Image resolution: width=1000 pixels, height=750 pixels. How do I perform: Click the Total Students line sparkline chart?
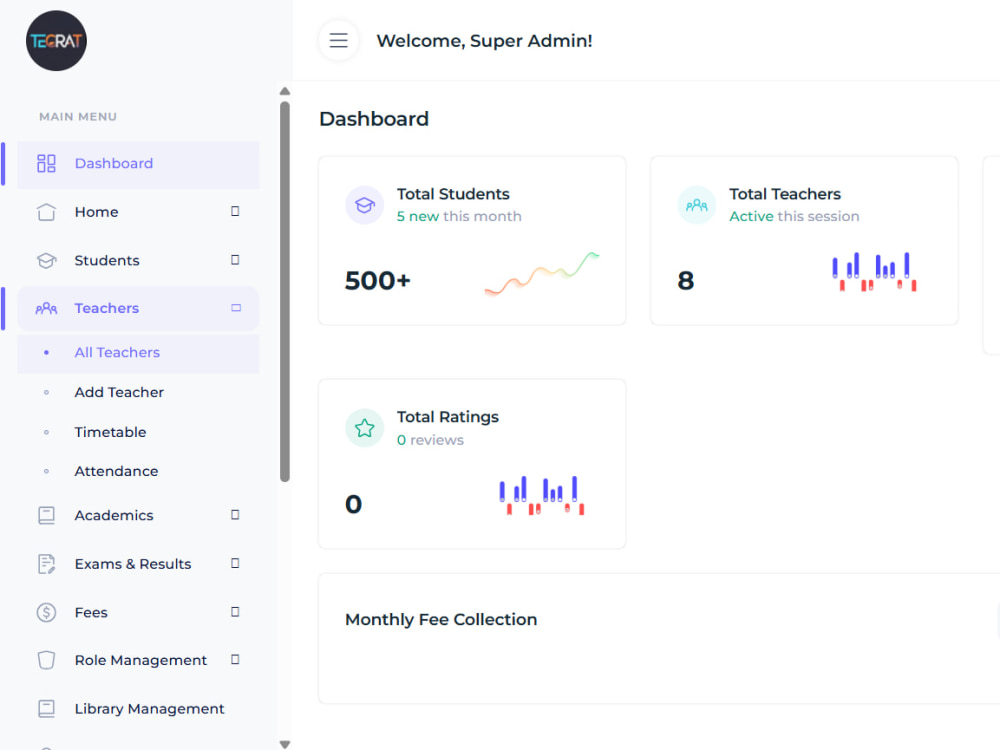(541, 274)
